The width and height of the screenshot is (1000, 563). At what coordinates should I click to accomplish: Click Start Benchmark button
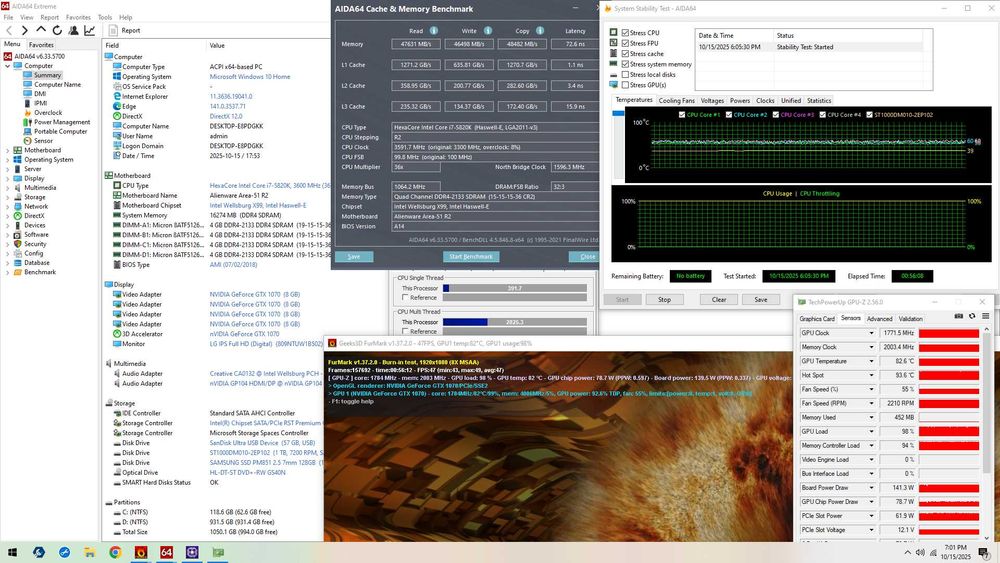coord(471,256)
